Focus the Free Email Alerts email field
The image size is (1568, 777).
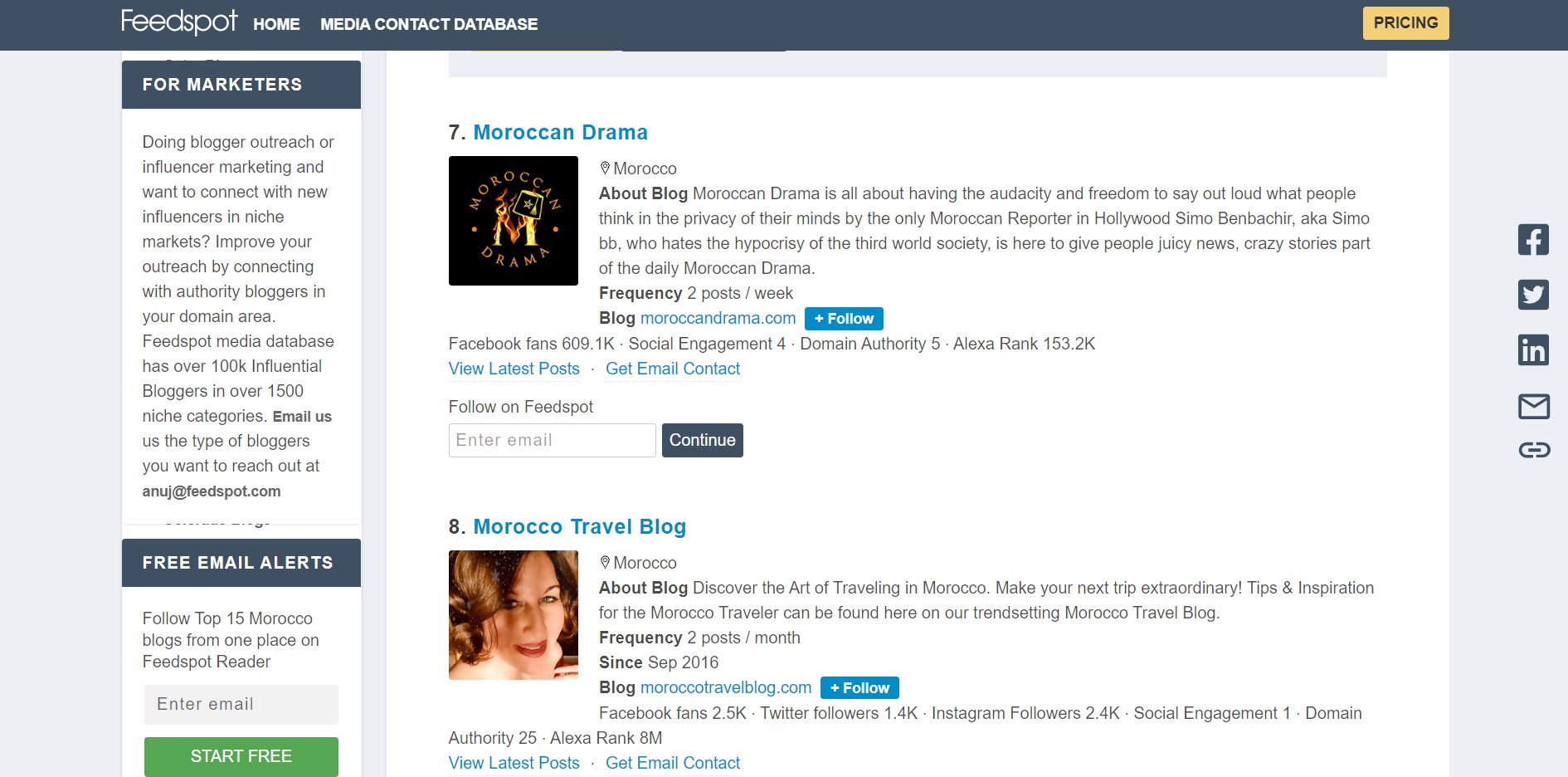point(241,705)
